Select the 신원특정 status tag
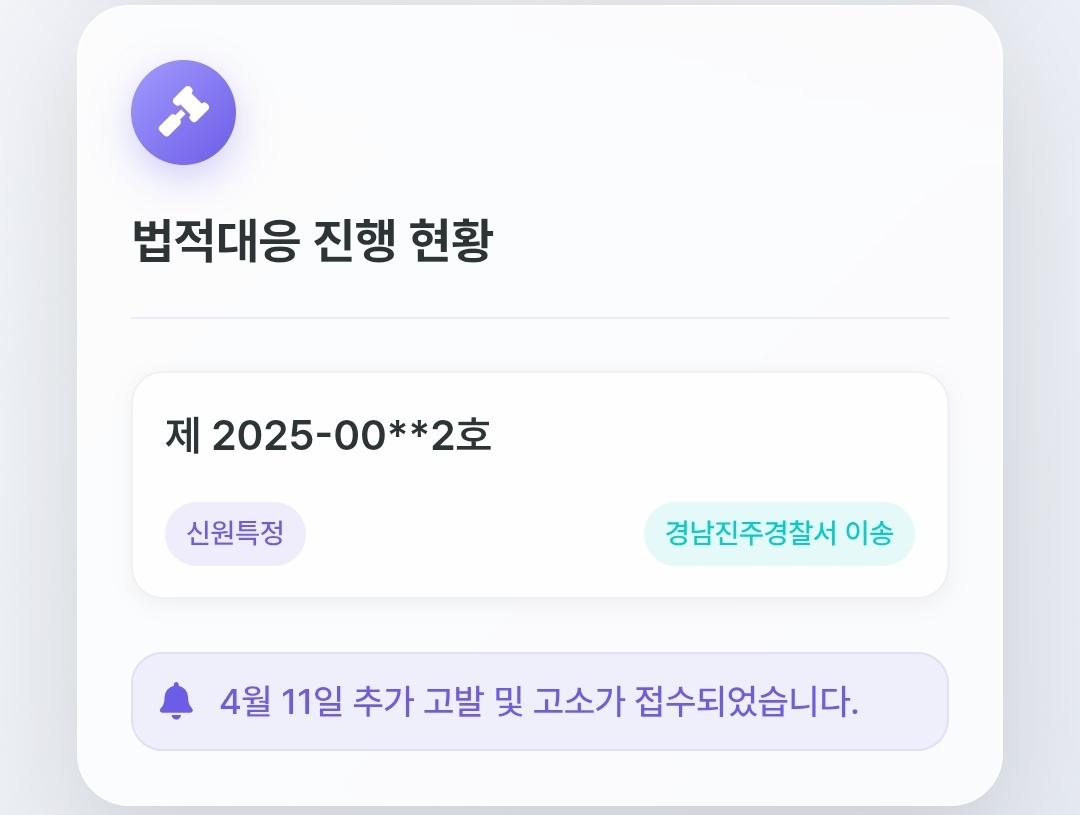Screen dimensions: 1080x815 coord(235,534)
